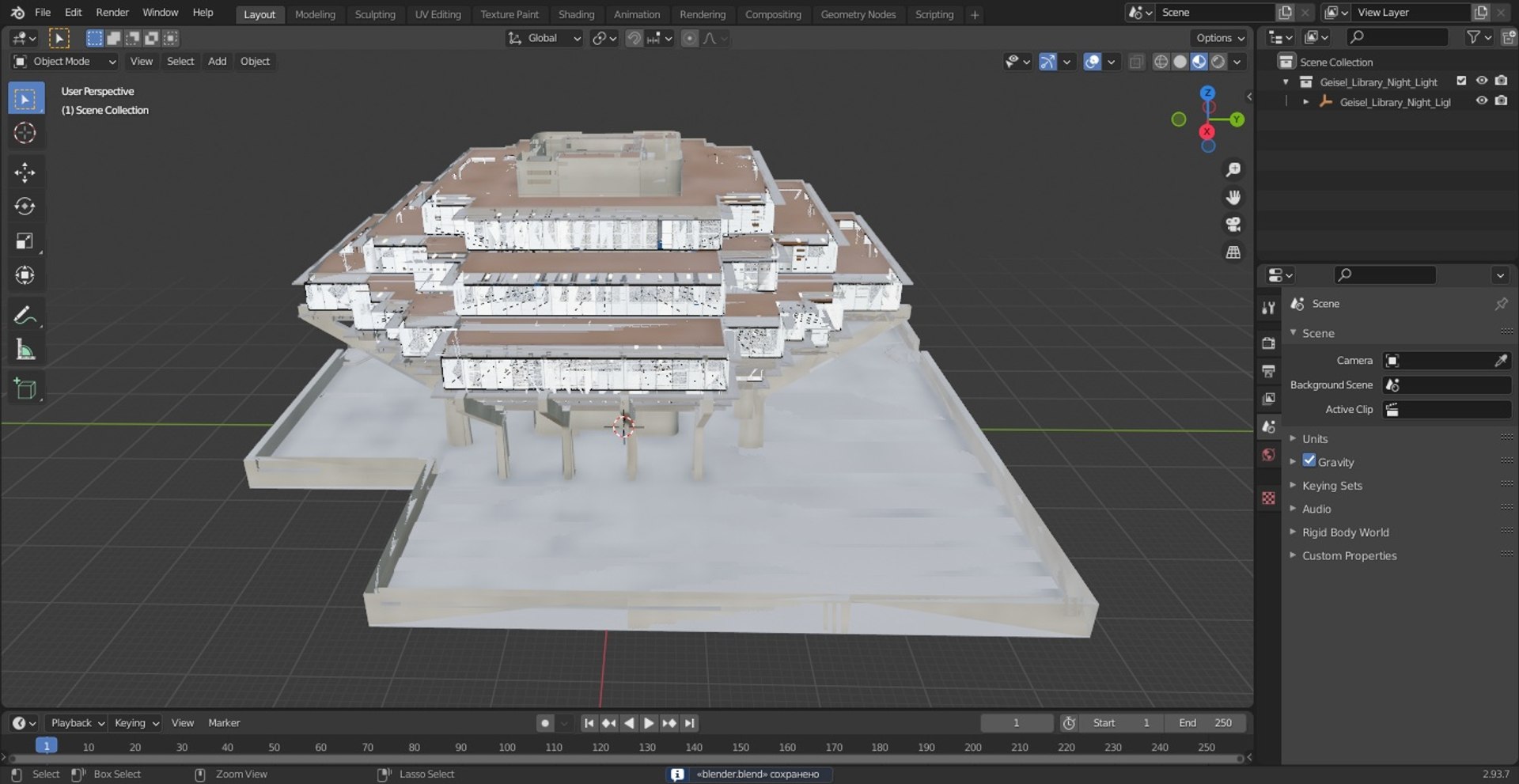Toggle viewport gizmos button

(x=1047, y=62)
